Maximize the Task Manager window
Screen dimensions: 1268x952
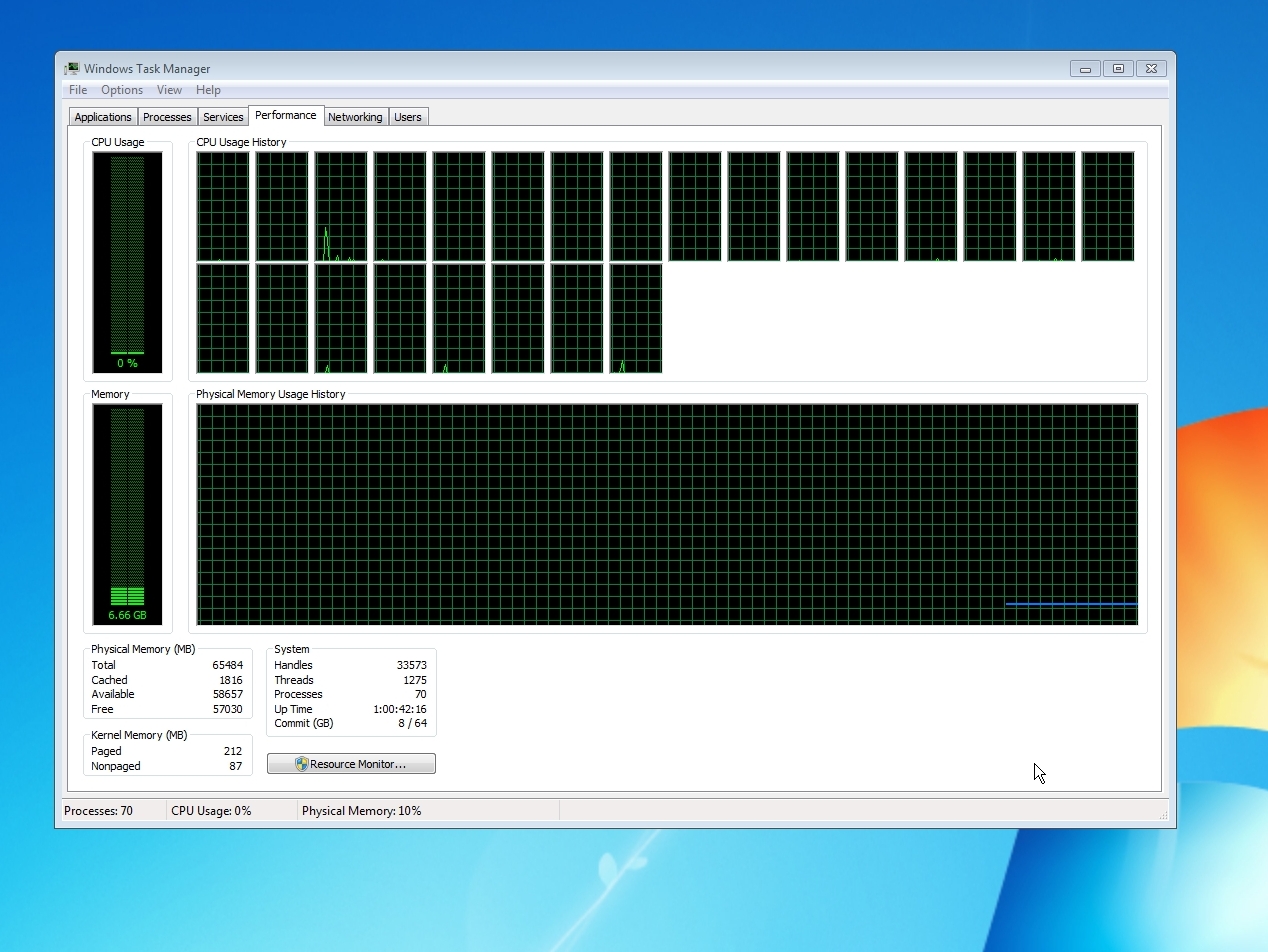click(x=1118, y=69)
